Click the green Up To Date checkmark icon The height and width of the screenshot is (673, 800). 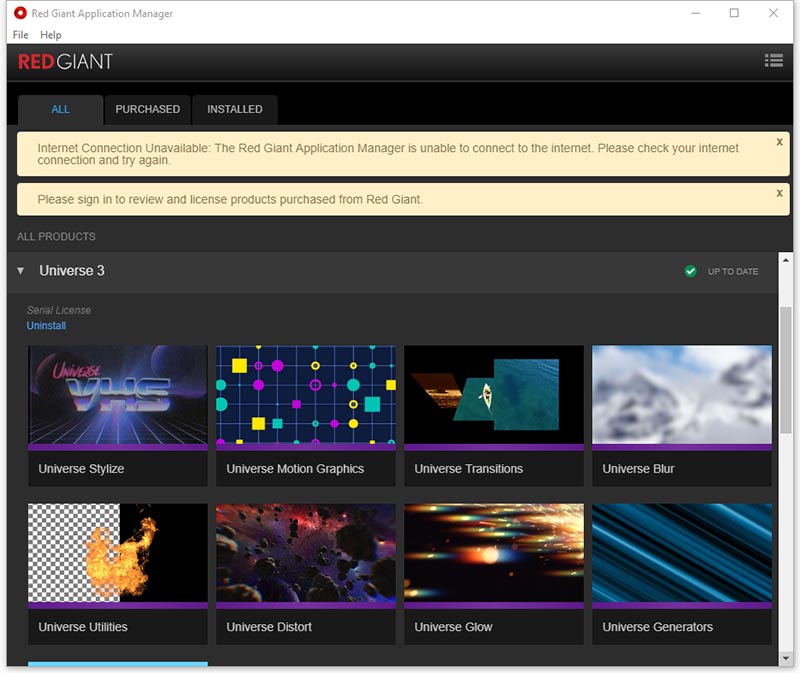tap(690, 271)
